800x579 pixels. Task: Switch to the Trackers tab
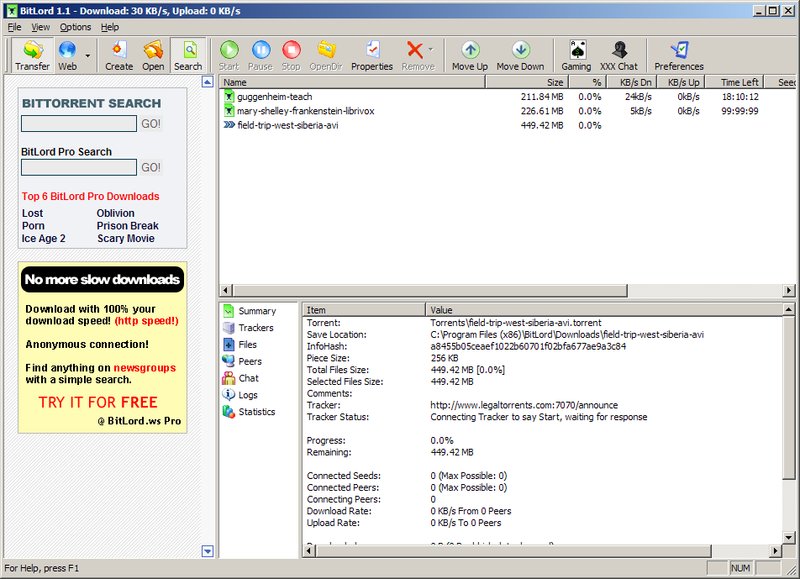(248, 328)
